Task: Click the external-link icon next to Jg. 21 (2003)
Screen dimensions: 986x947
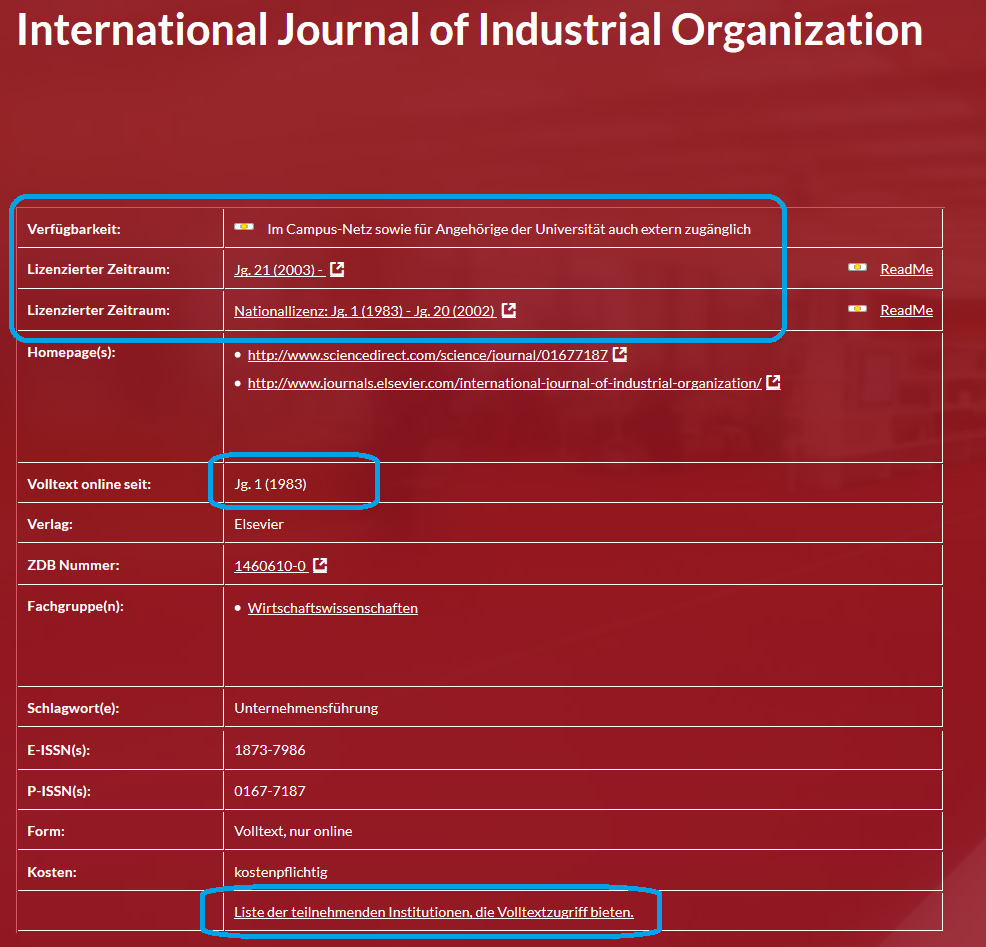Action: (x=337, y=269)
